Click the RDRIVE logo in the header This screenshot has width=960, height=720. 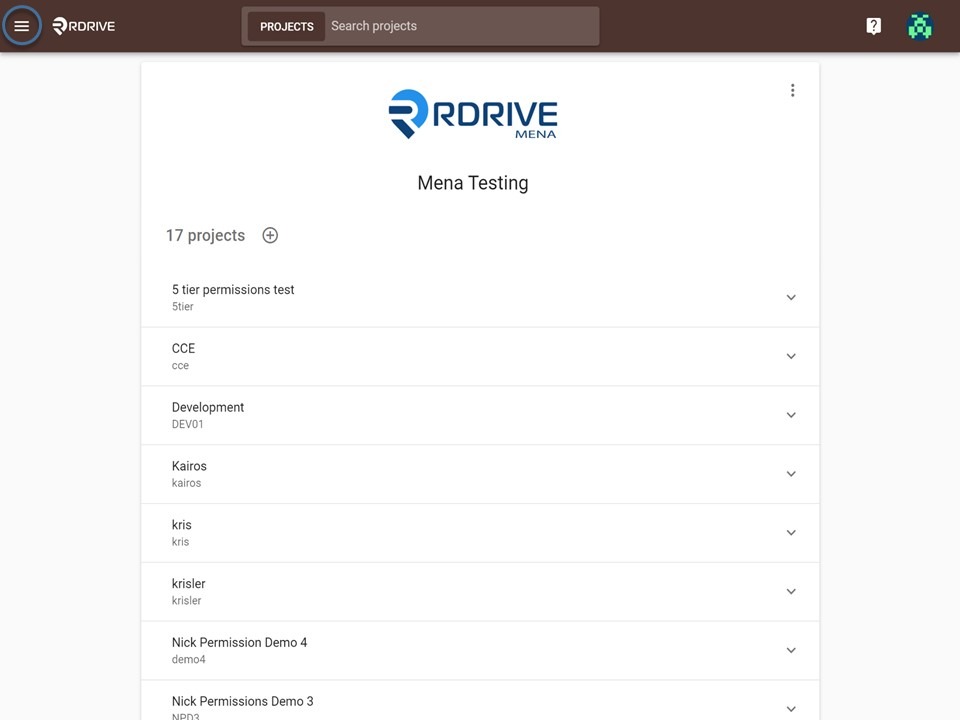pyautogui.click(x=84, y=26)
